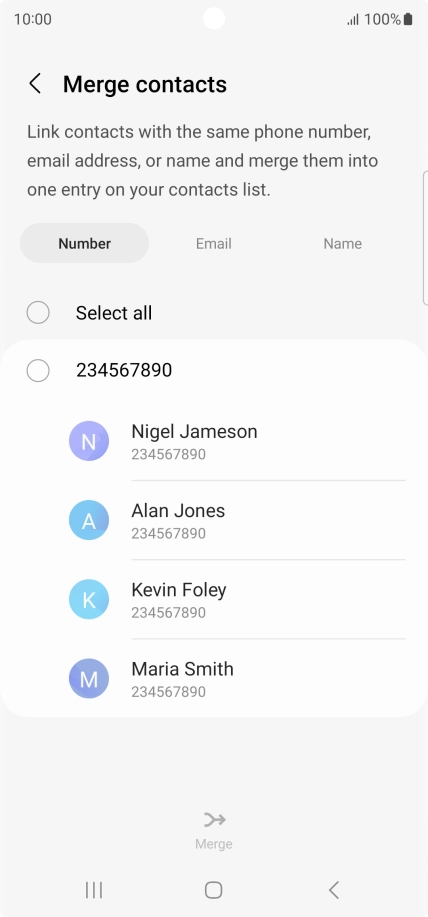Image resolution: width=428 pixels, height=917 pixels.
Task: Select the 234567890 group radio button
Action: pyautogui.click(x=38, y=370)
